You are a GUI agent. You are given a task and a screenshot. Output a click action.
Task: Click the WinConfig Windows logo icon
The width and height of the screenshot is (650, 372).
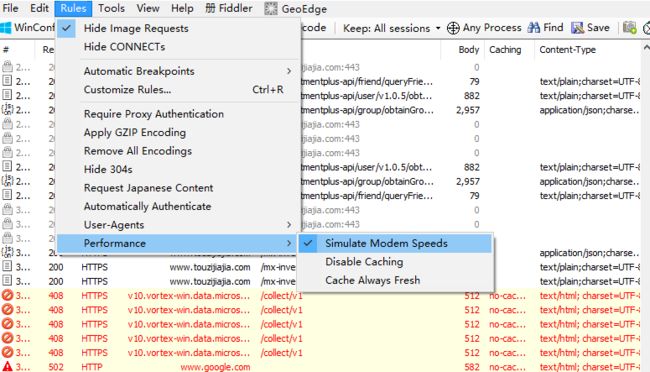[x=6, y=28]
